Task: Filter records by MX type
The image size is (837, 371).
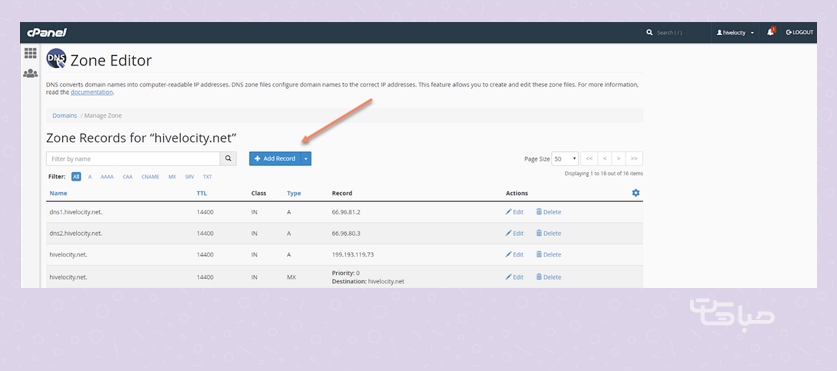Action: click(172, 177)
